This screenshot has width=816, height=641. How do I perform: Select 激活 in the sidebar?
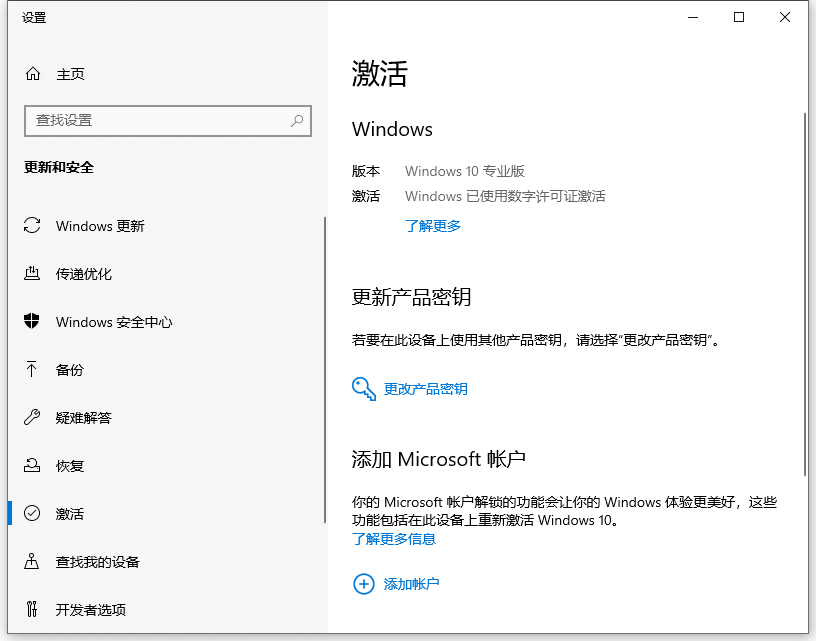point(70,514)
